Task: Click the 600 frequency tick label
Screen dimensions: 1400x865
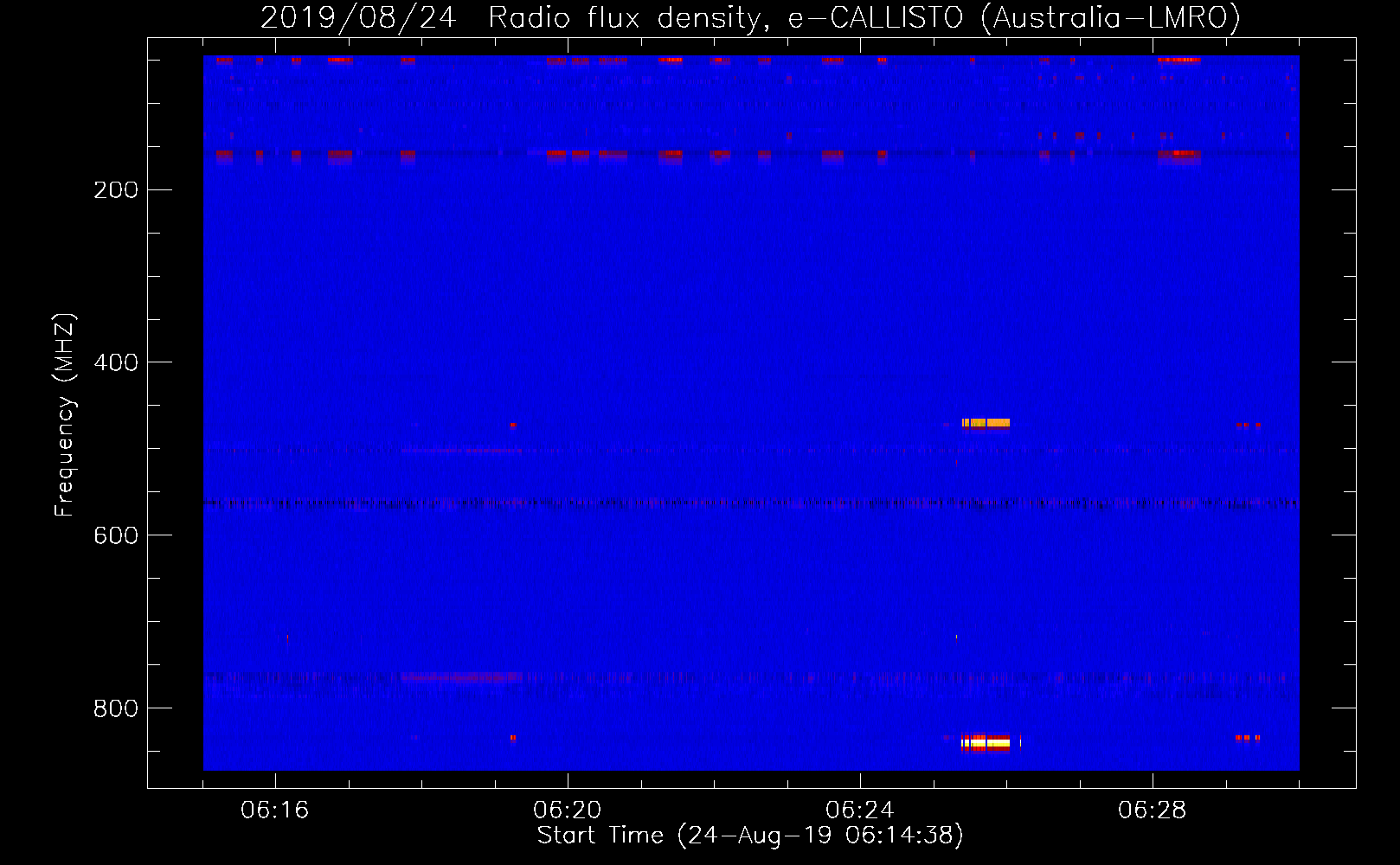Action: [x=116, y=535]
